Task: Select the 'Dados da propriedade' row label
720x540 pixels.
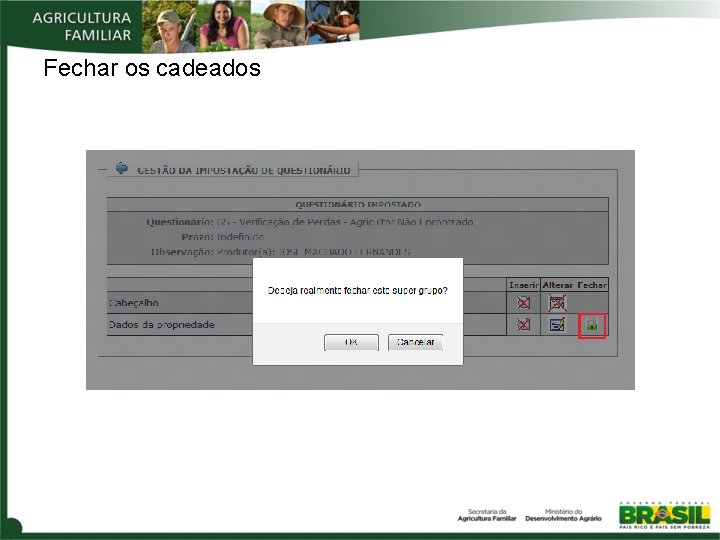Action: [162, 325]
